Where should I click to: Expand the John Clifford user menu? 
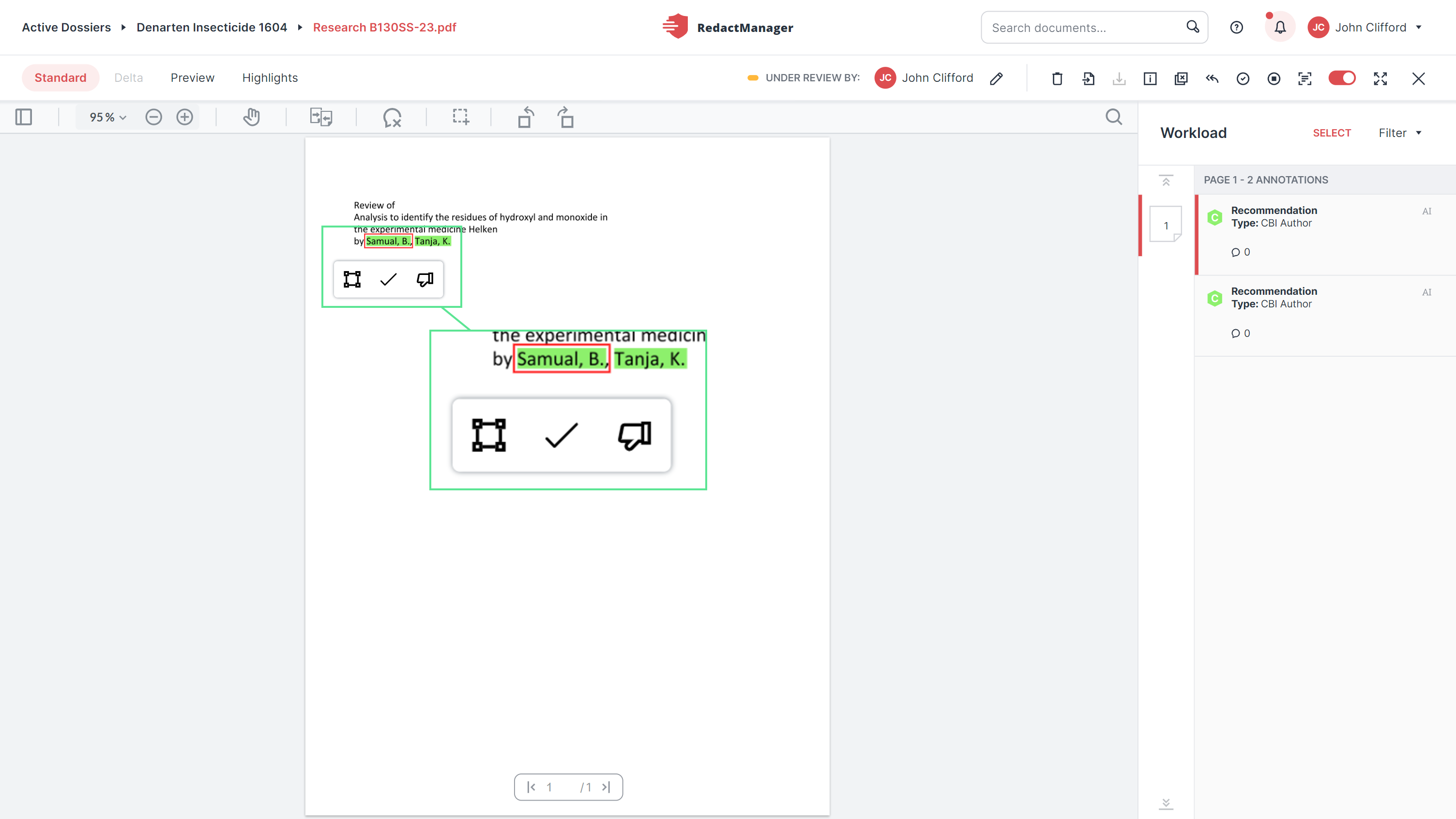[x=1365, y=27]
